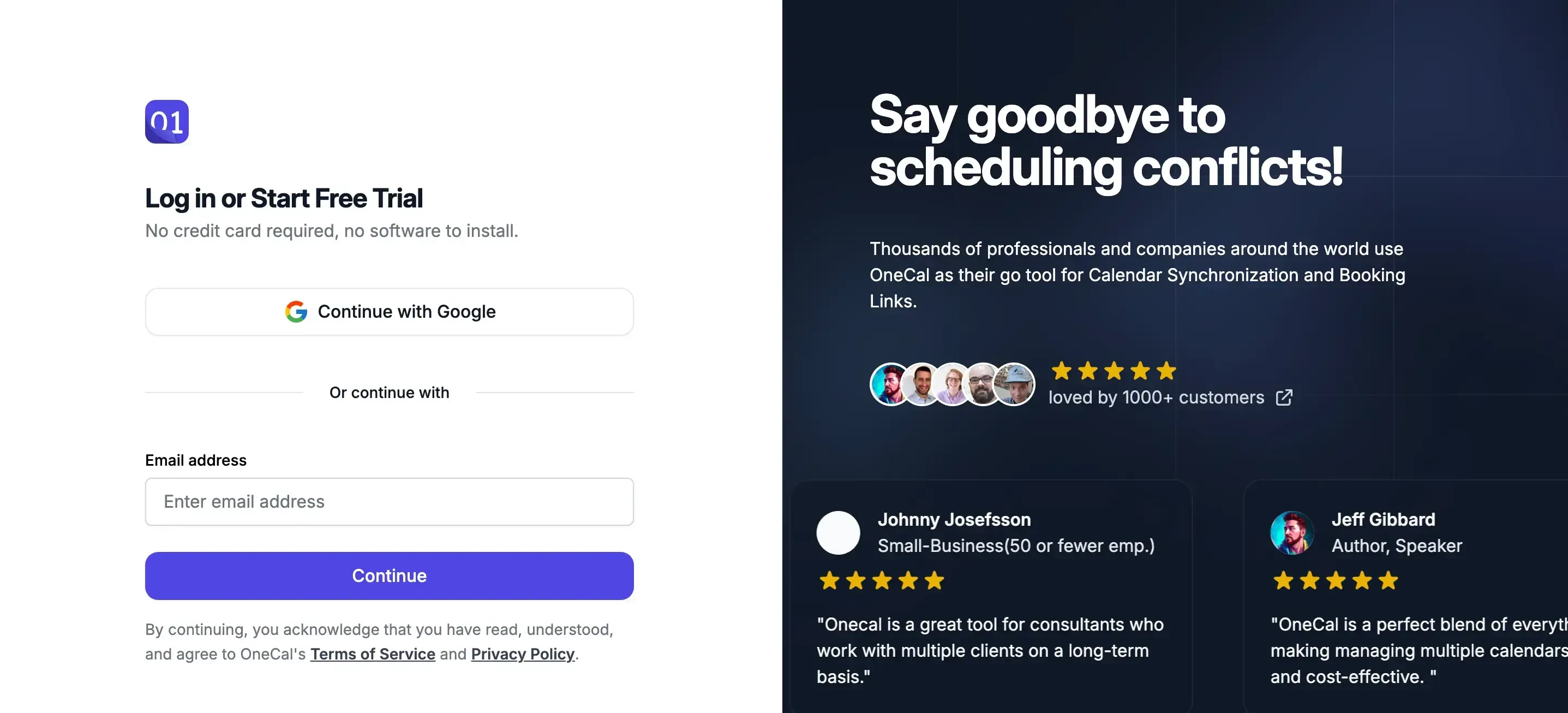Open the Terms of Service link
1568x713 pixels.
coord(373,654)
